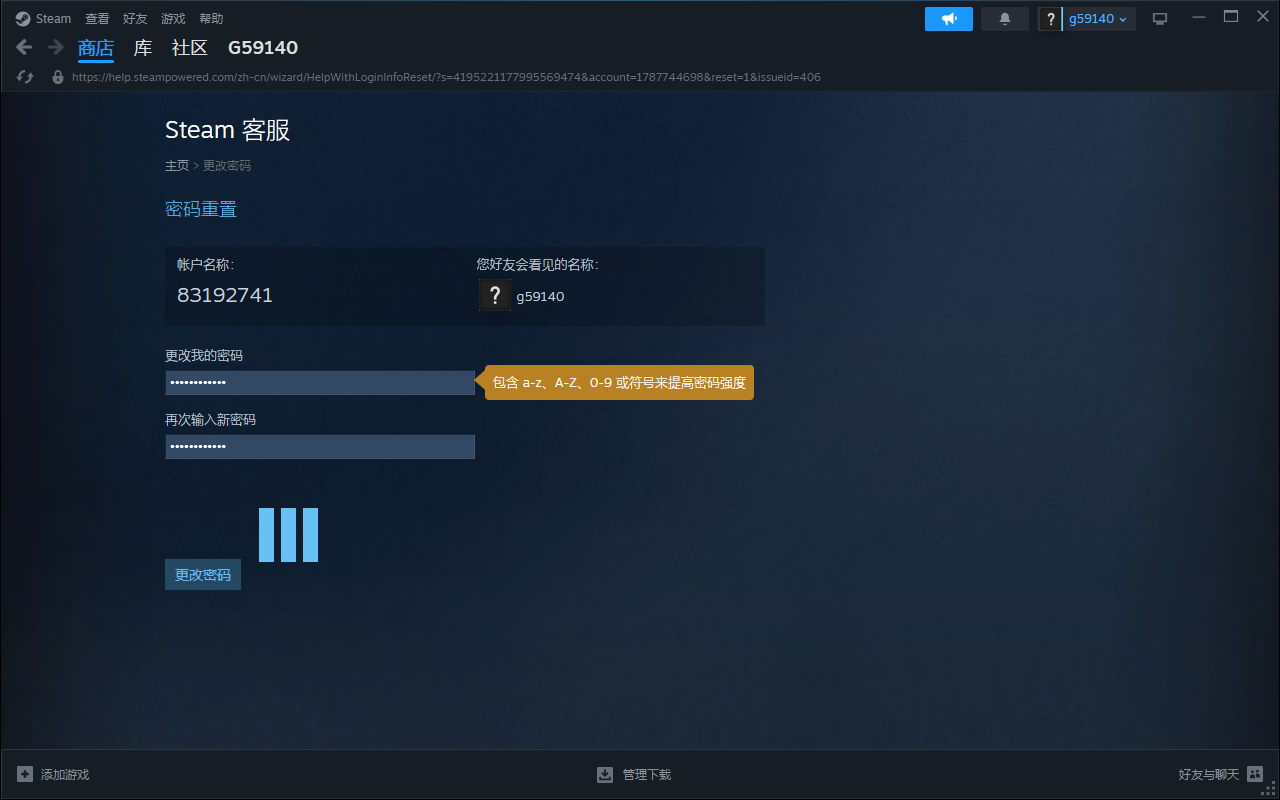Go to 主页 via the breadcrumb link

click(176, 165)
